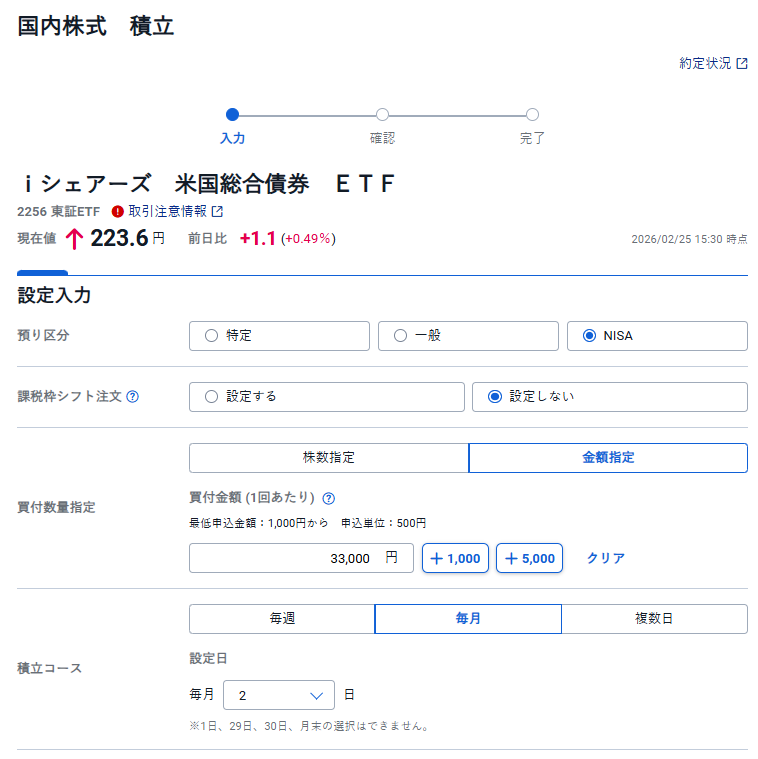
Task: Click the purchase amount field showing 33,000
Action: pyautogui.click(x=301, y=558)
